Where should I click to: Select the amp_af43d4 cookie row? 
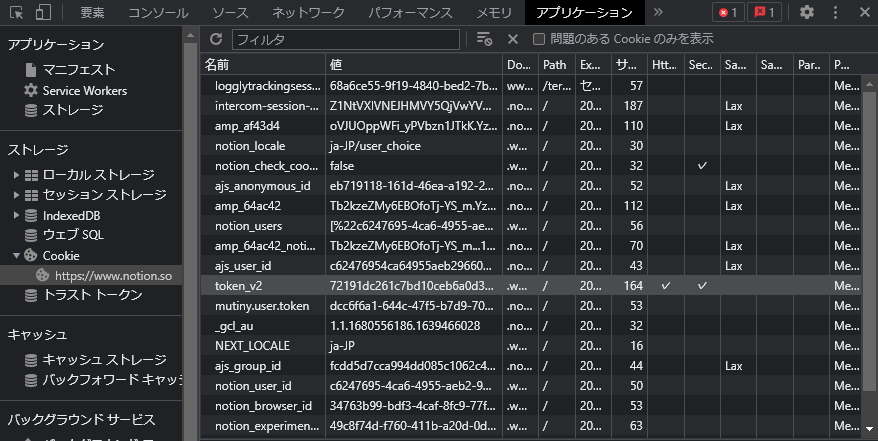(x=530, y=126)
